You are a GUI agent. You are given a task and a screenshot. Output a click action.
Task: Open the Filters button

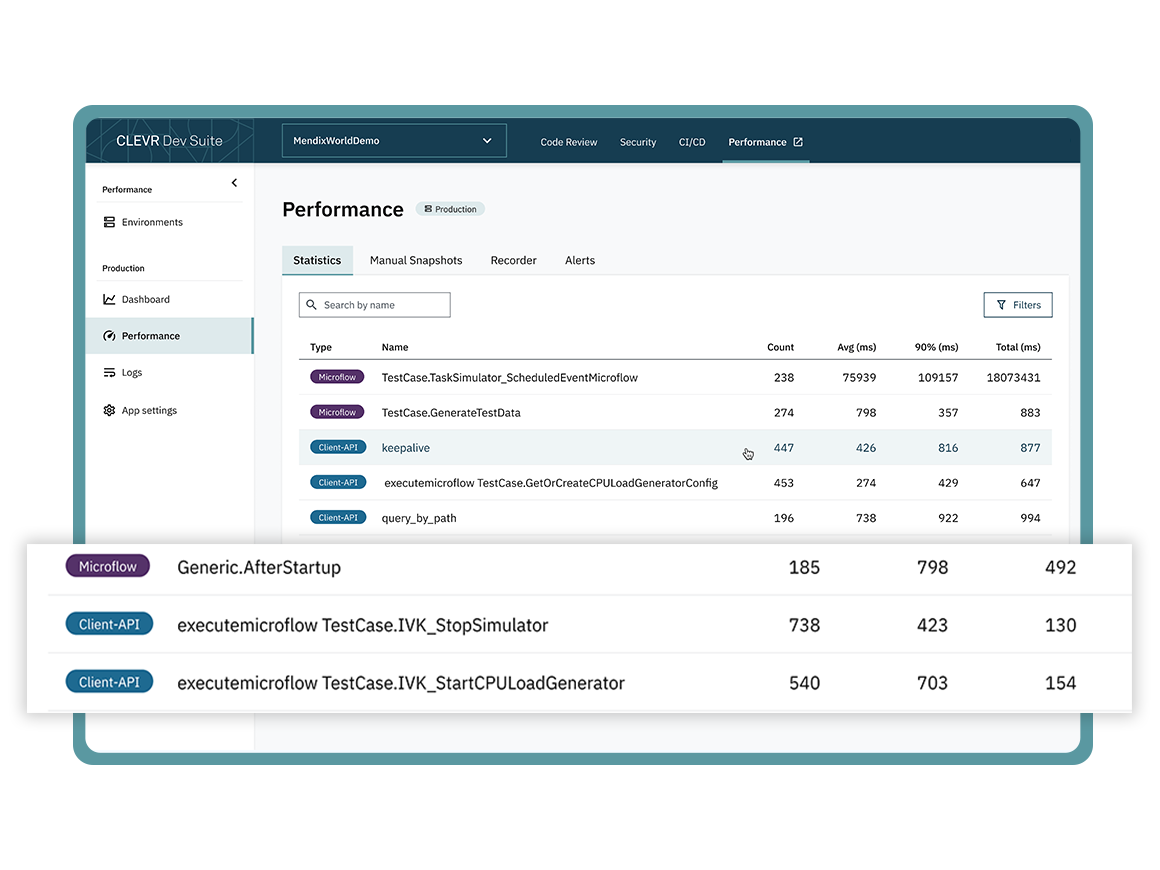(1018, 305)
